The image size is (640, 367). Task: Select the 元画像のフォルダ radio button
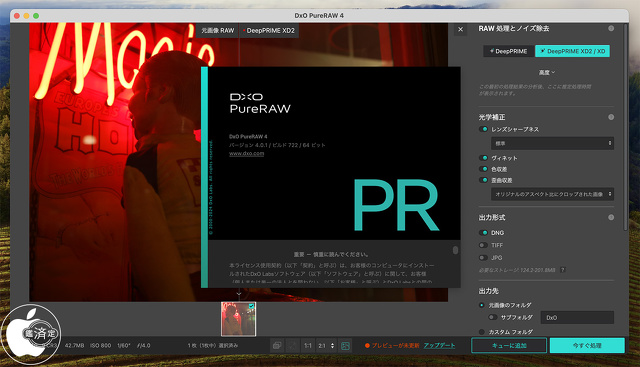pyautogui.click(x=482, y=305)
